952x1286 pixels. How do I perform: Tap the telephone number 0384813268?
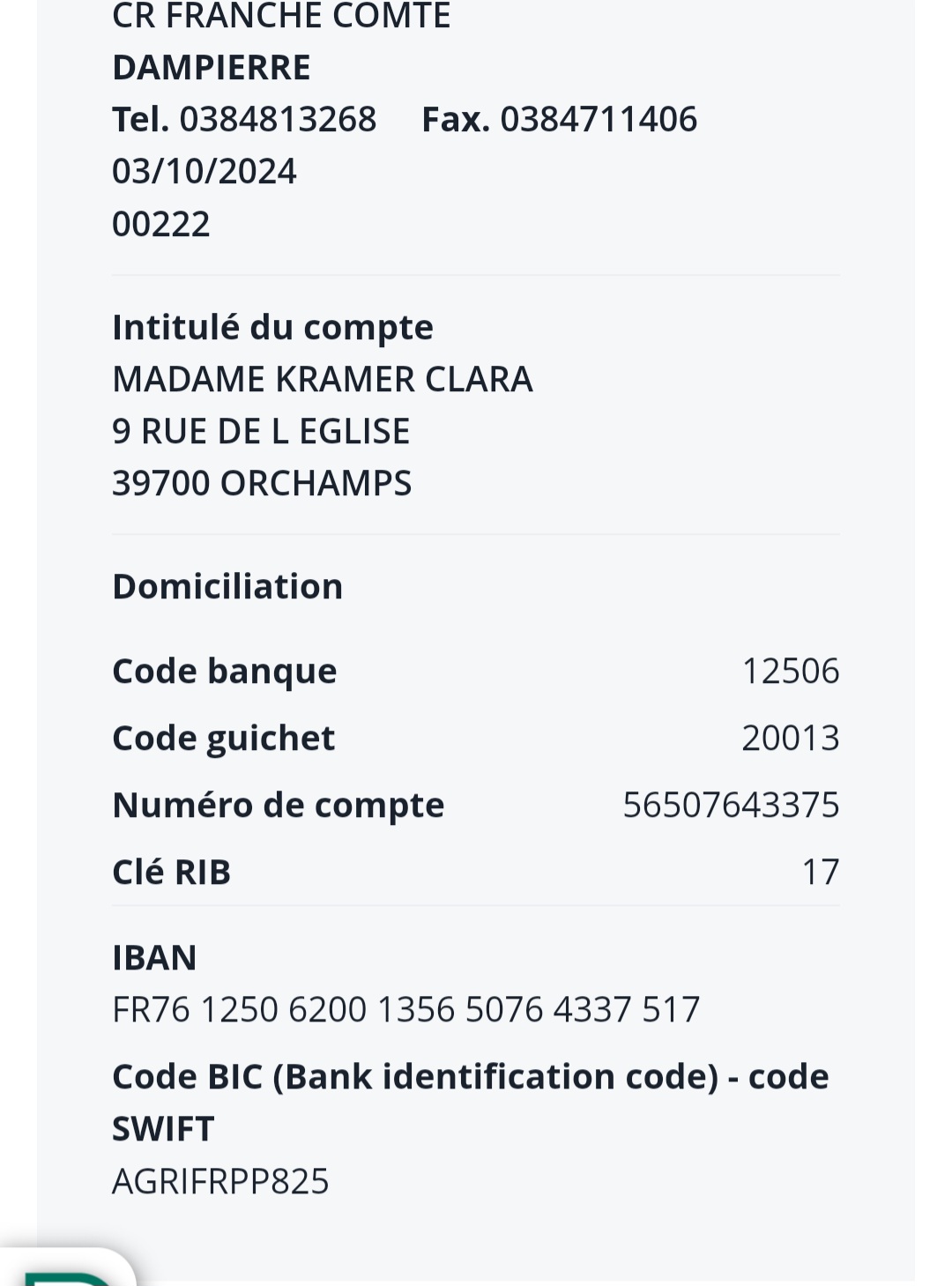pos(278,119)
